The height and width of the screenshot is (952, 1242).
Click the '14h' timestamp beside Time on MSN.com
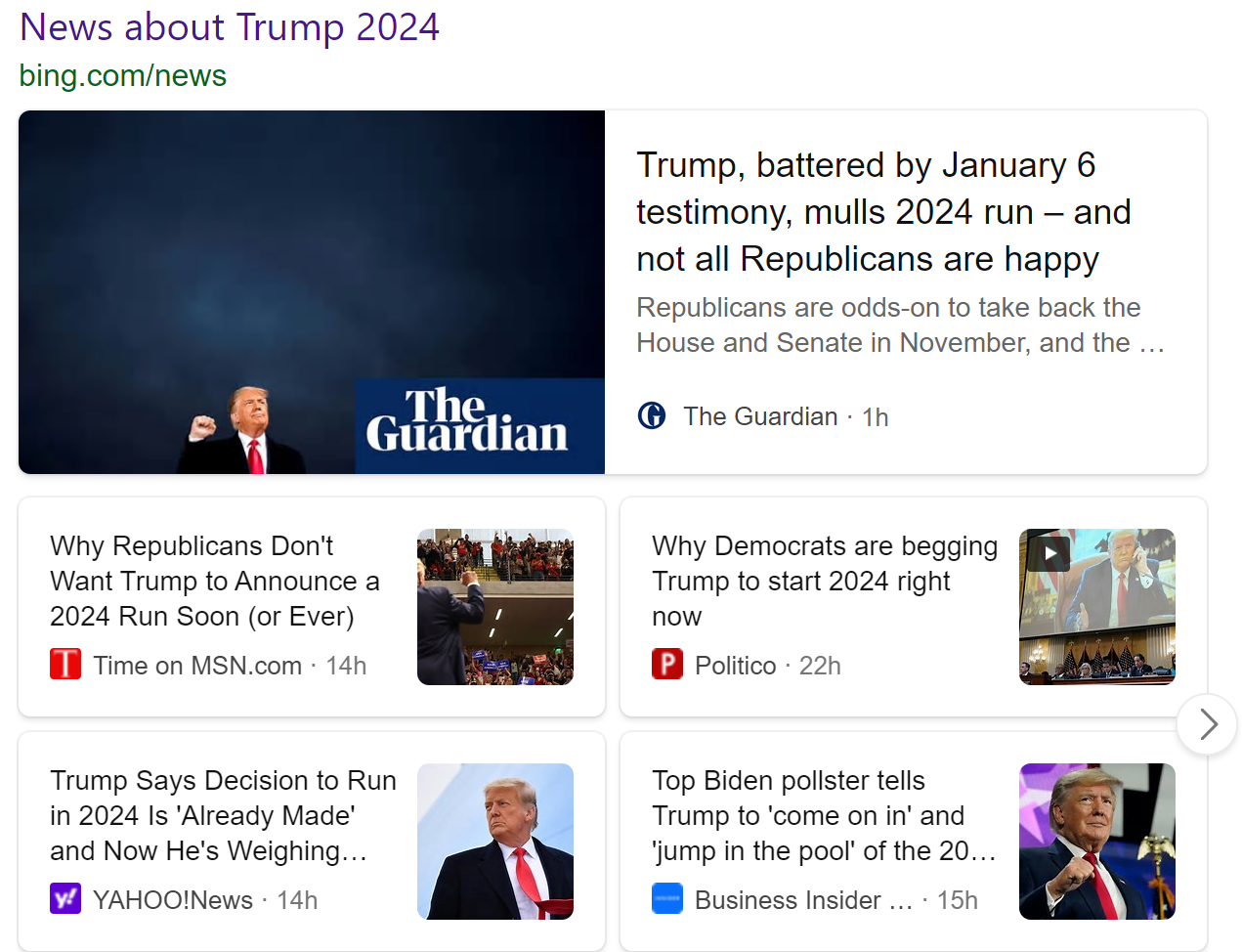(346, 666)
